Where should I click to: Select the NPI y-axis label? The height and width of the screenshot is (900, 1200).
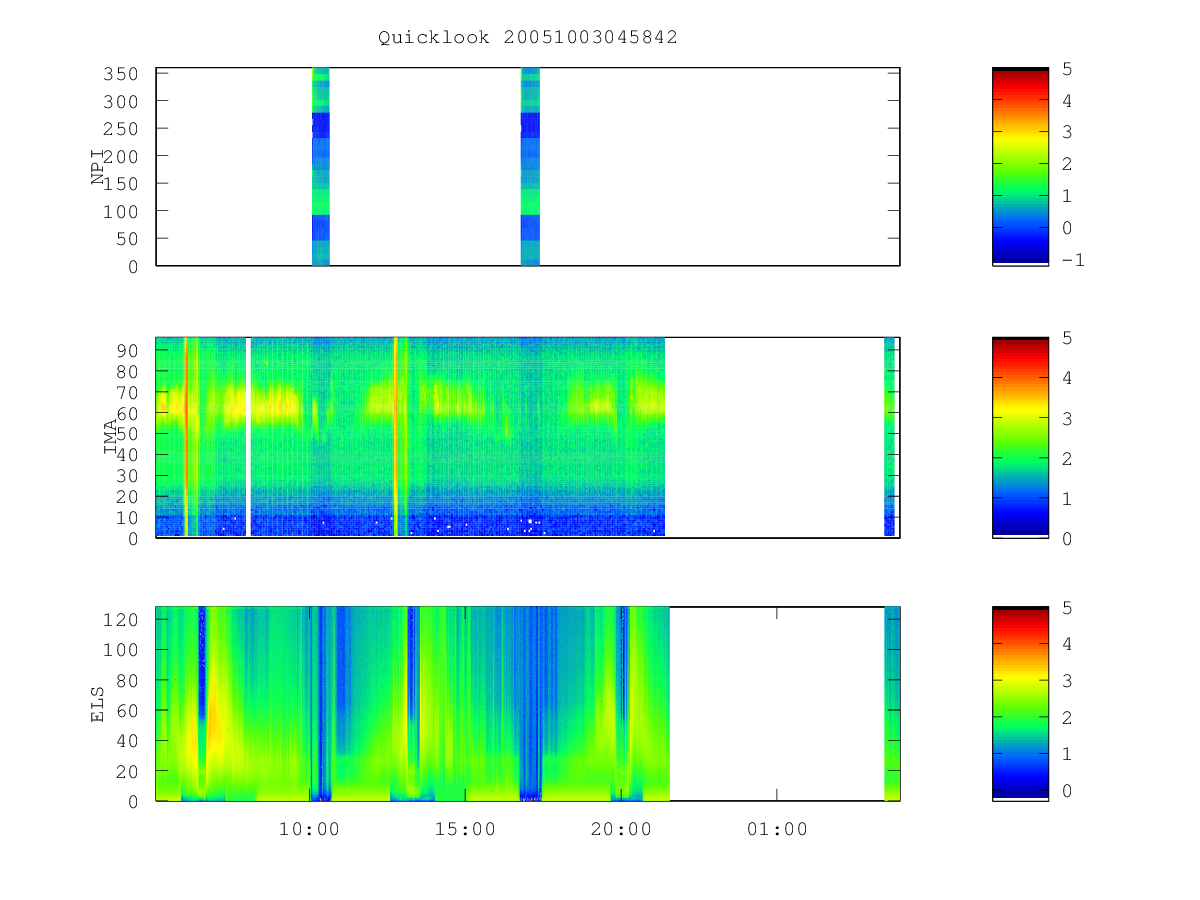98,166
